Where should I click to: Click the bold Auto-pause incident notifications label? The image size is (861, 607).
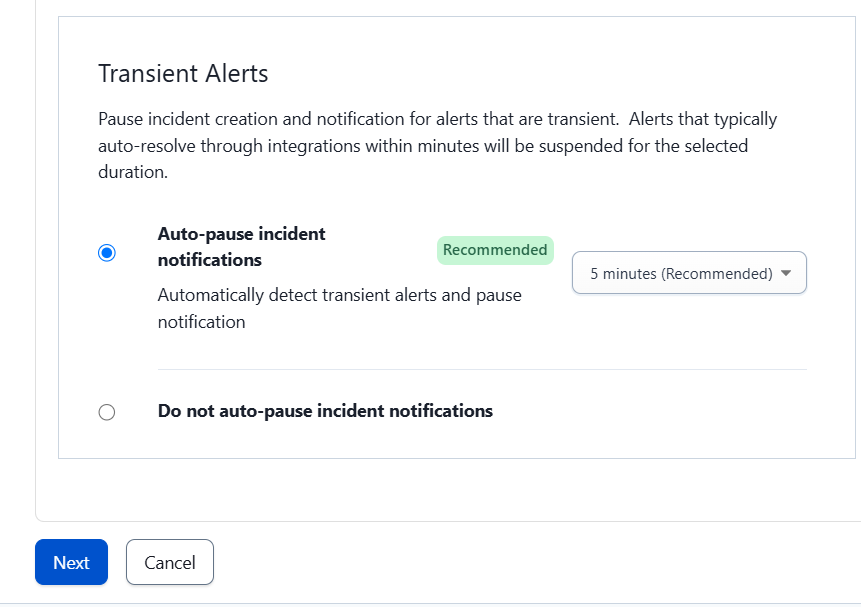point(242,247)
